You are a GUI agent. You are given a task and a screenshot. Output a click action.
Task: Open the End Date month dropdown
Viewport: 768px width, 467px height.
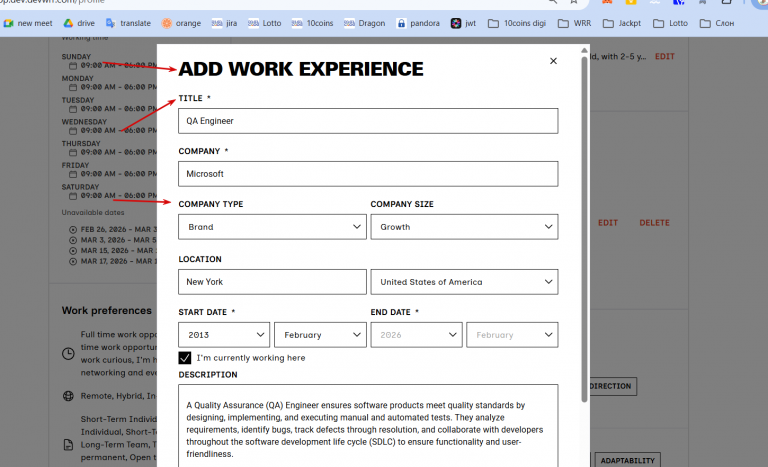point(512,335)
